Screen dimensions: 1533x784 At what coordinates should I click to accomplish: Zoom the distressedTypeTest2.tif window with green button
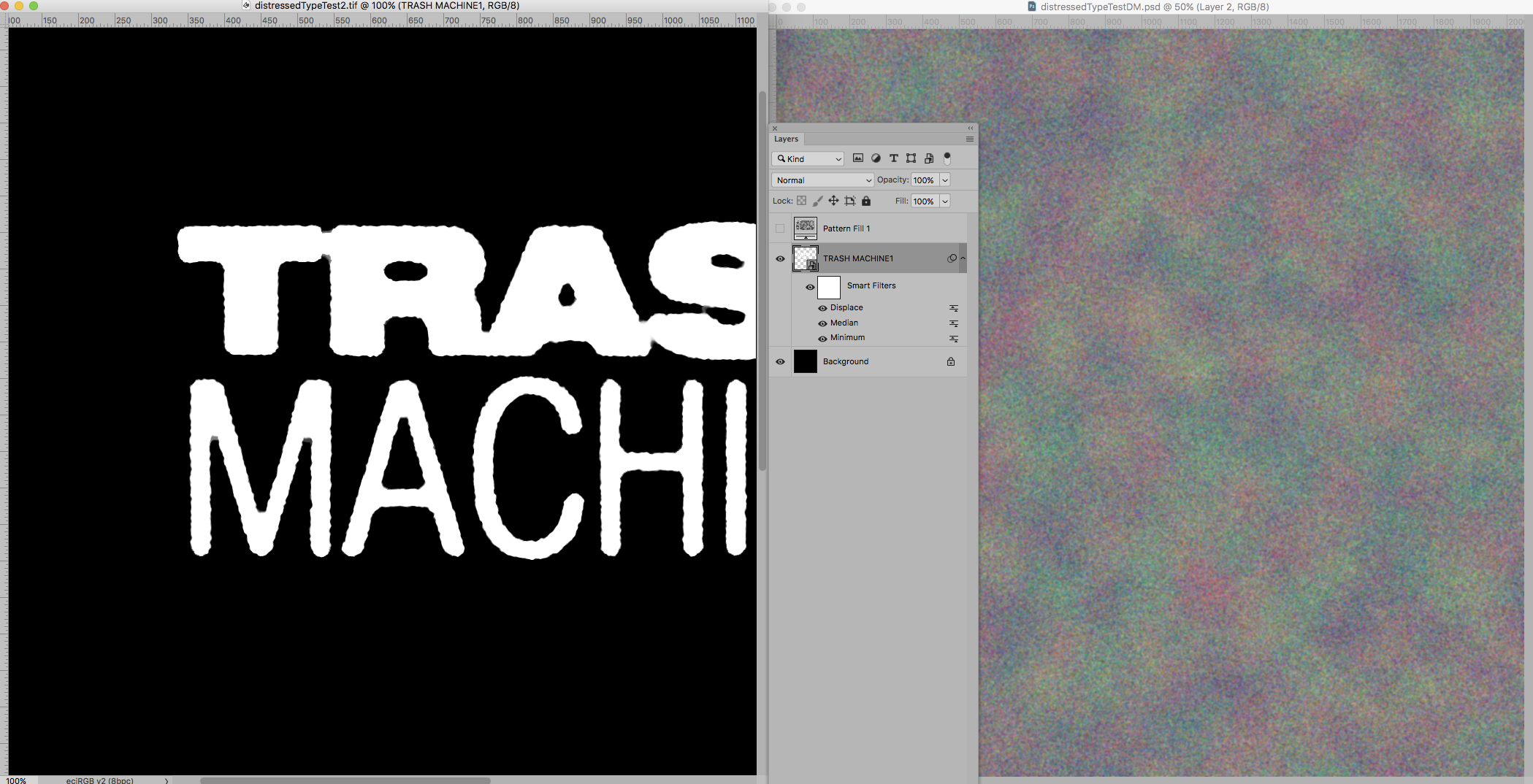tap(34, 6)
